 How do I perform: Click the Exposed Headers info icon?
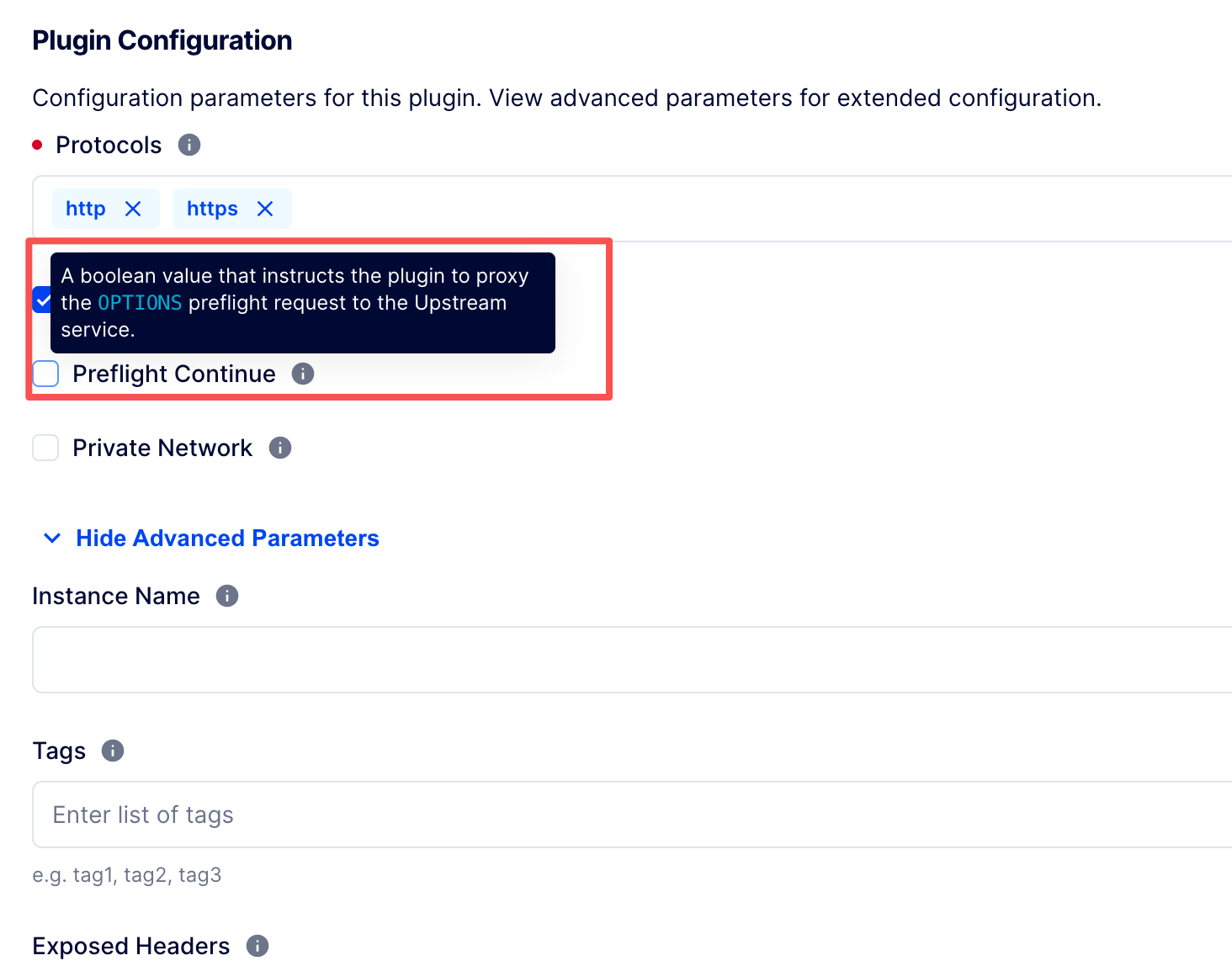pos(258,946)
